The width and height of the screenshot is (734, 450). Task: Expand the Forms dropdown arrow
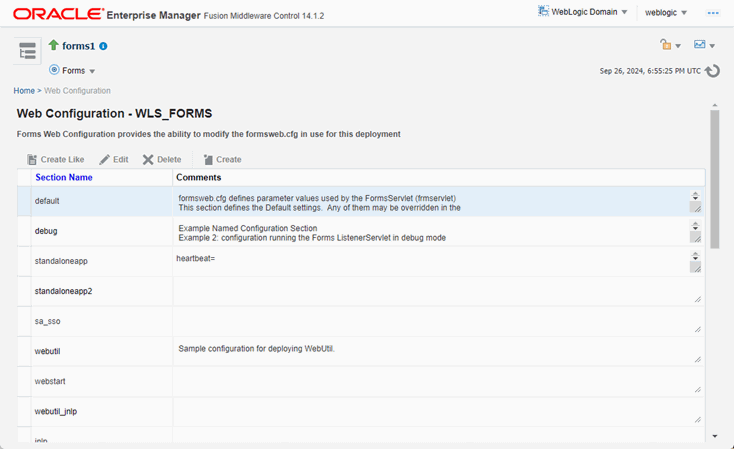[x=92, y=71]
